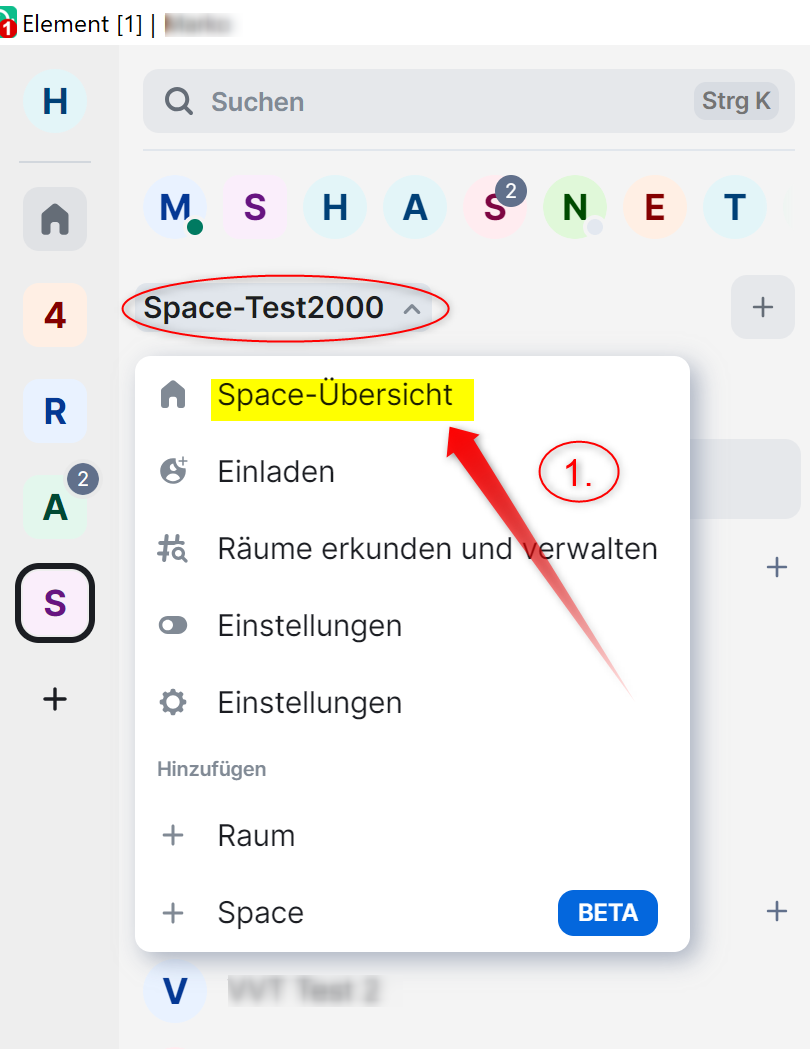Open the Home space icon in sidebar
Screen dimensions: 810x1049
(55, 219)
